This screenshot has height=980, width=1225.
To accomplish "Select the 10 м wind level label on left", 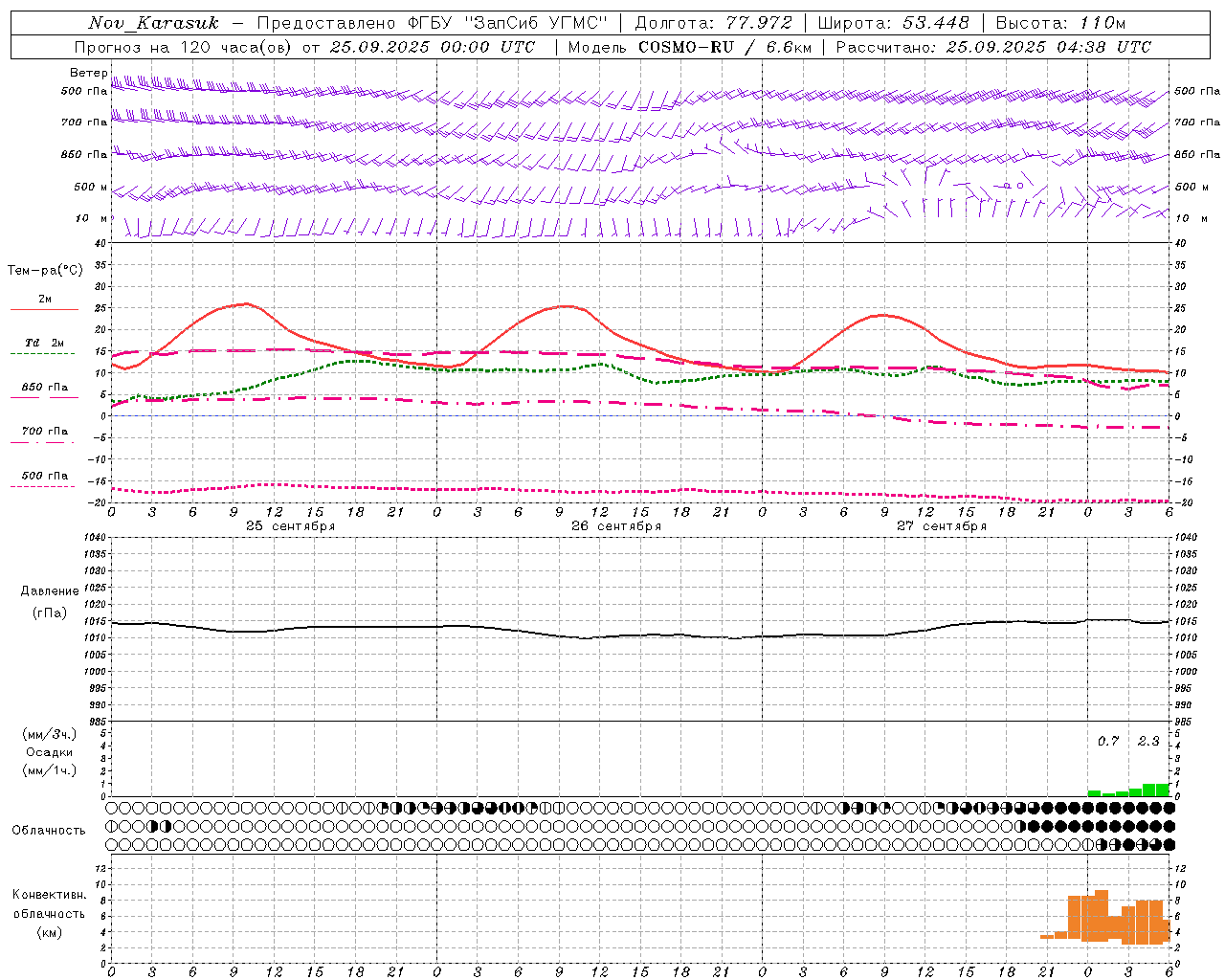I will click(92, 219).
